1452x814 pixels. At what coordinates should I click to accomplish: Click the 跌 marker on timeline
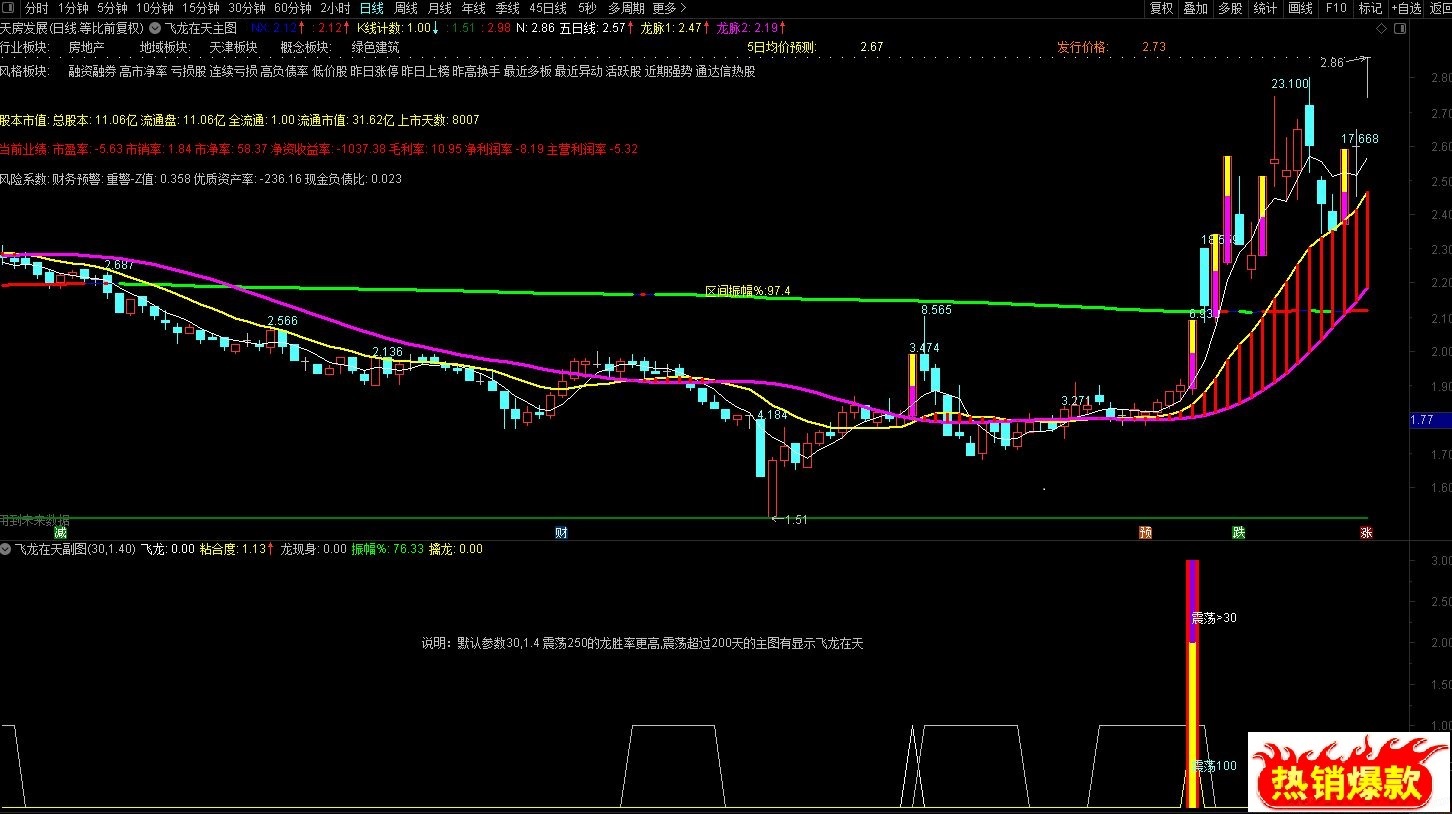1239,533
